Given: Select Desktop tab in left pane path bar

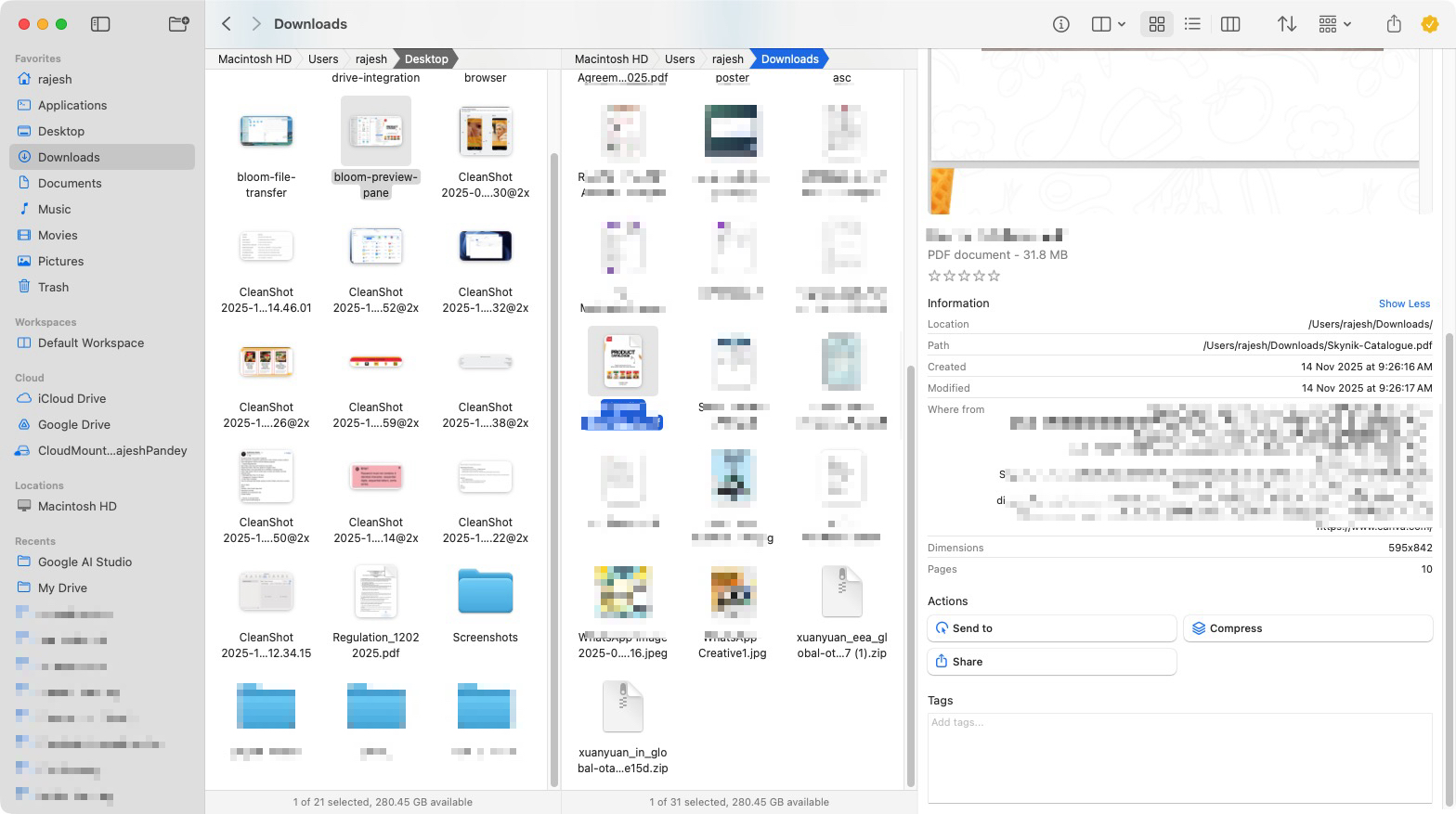Looking at the screenshot, I should [426, 58].
